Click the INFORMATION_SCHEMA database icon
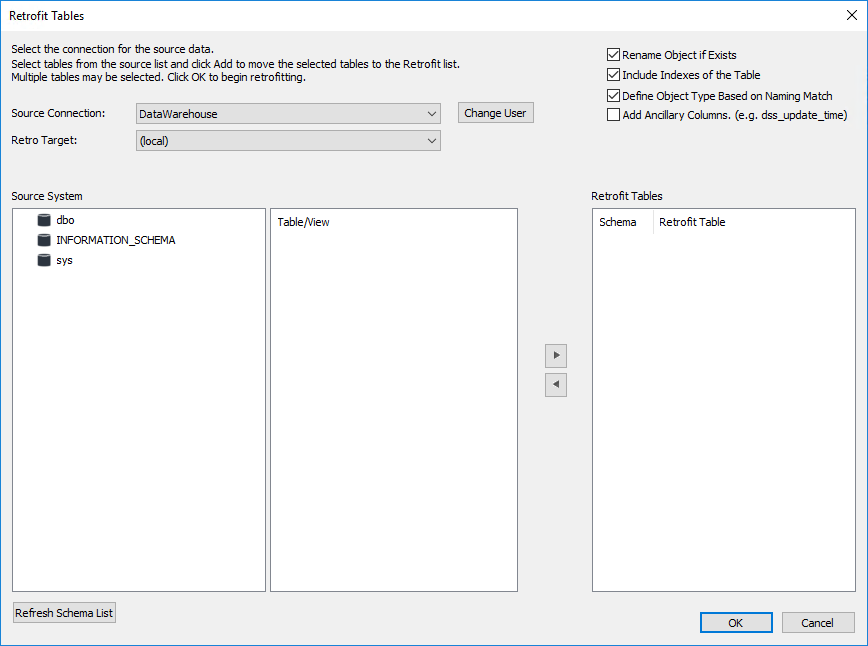868x646 pixels. pyautogui.click(x=43, y=240)
